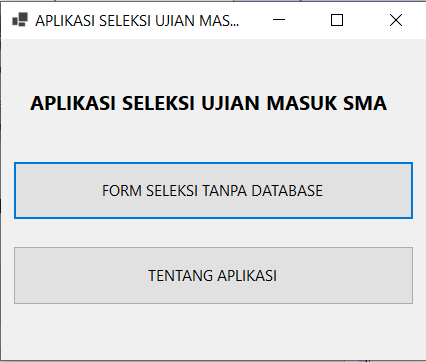
Task: Click the word DATABASE on the first button
Action: click(287, 191)
